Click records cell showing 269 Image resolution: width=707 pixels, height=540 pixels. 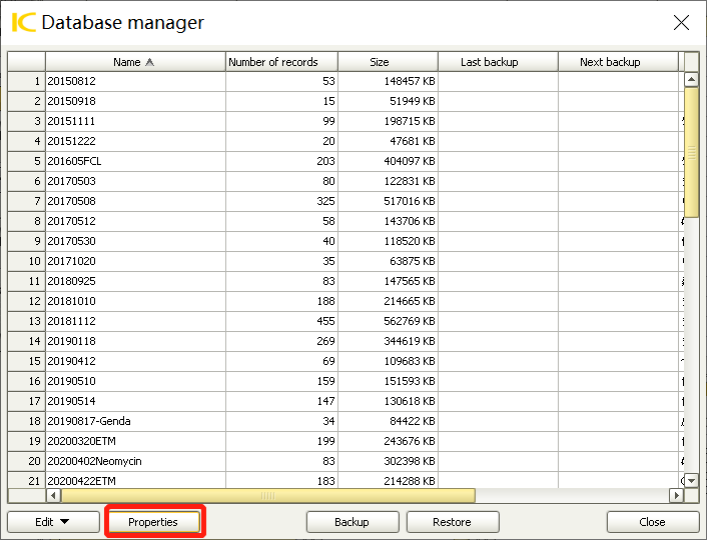tap(282, 341)
